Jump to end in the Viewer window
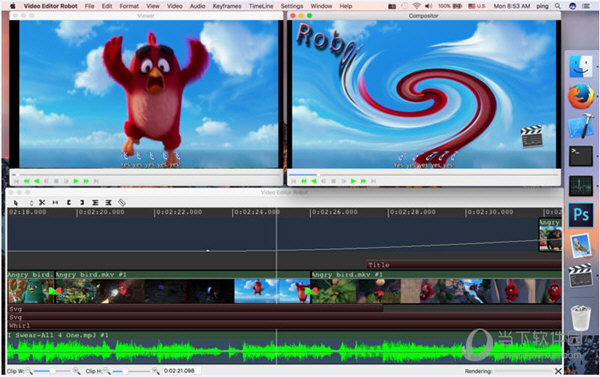Screen dimensions: 600x377 (96, 181)
